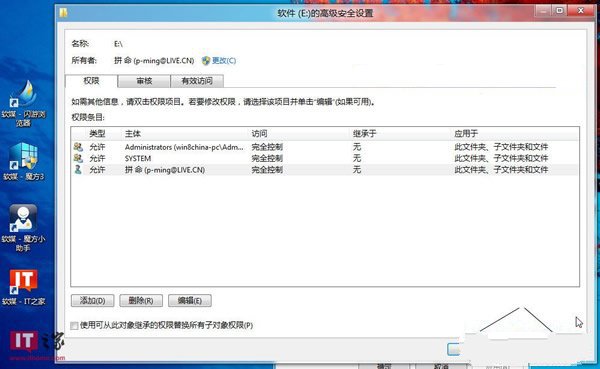Screen dimensions: 600x369
Task: Click 无 in the 拼 命 row
Action: [357, 170]
